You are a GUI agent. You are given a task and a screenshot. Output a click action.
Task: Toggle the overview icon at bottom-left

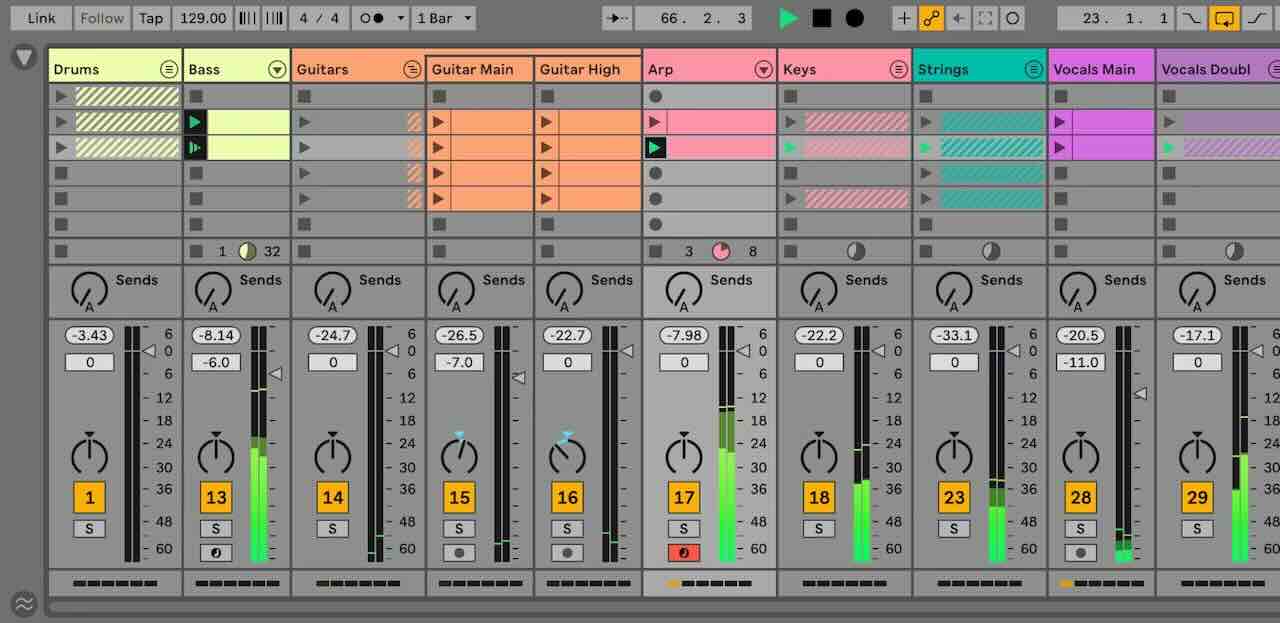pos(24,603)
